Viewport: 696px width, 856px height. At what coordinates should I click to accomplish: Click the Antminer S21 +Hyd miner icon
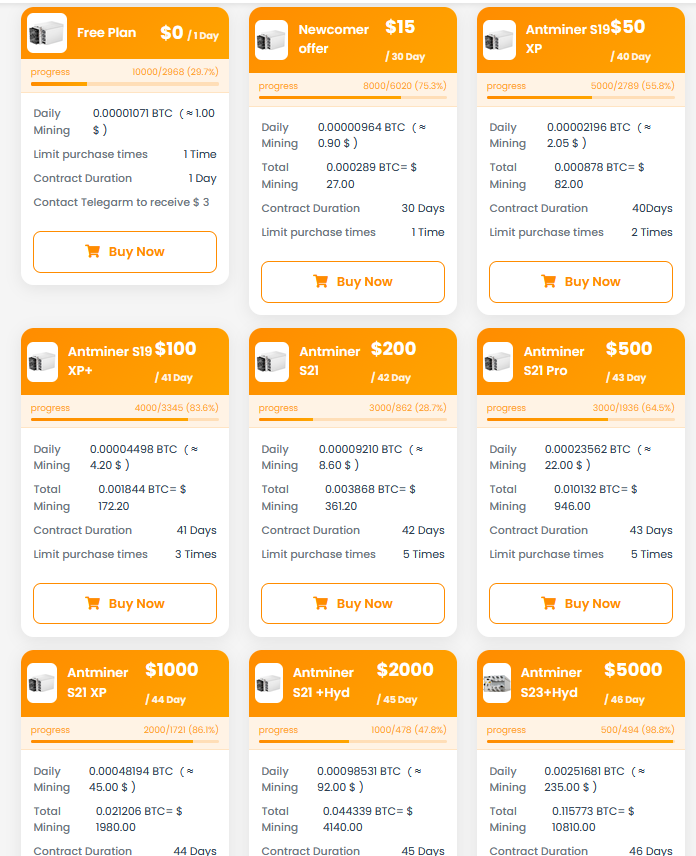pos(271,683)
